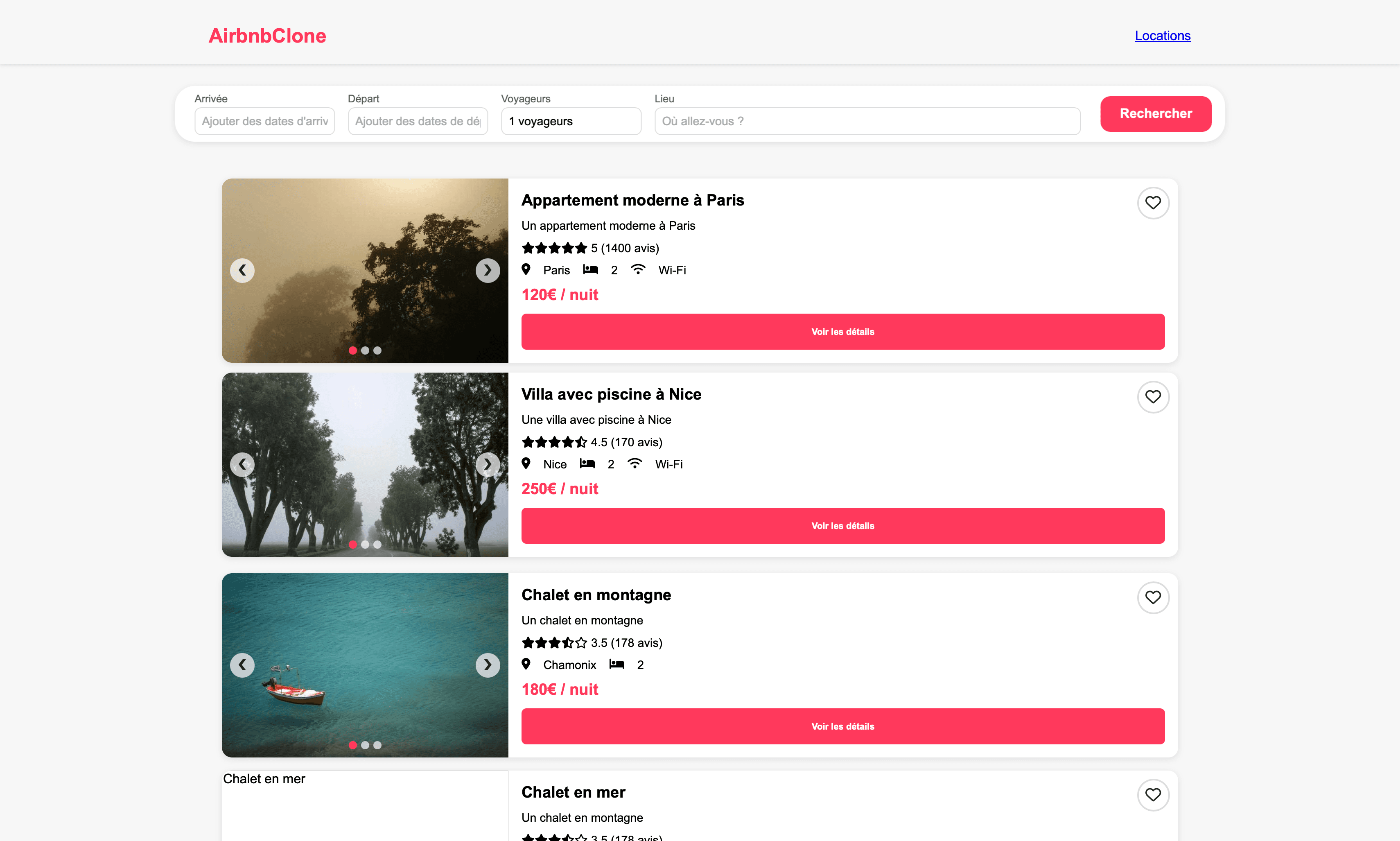Select third carousel dot on Paris apartment image
The height and width of the screenshot is (841, 1400).
tap(377, 350)
